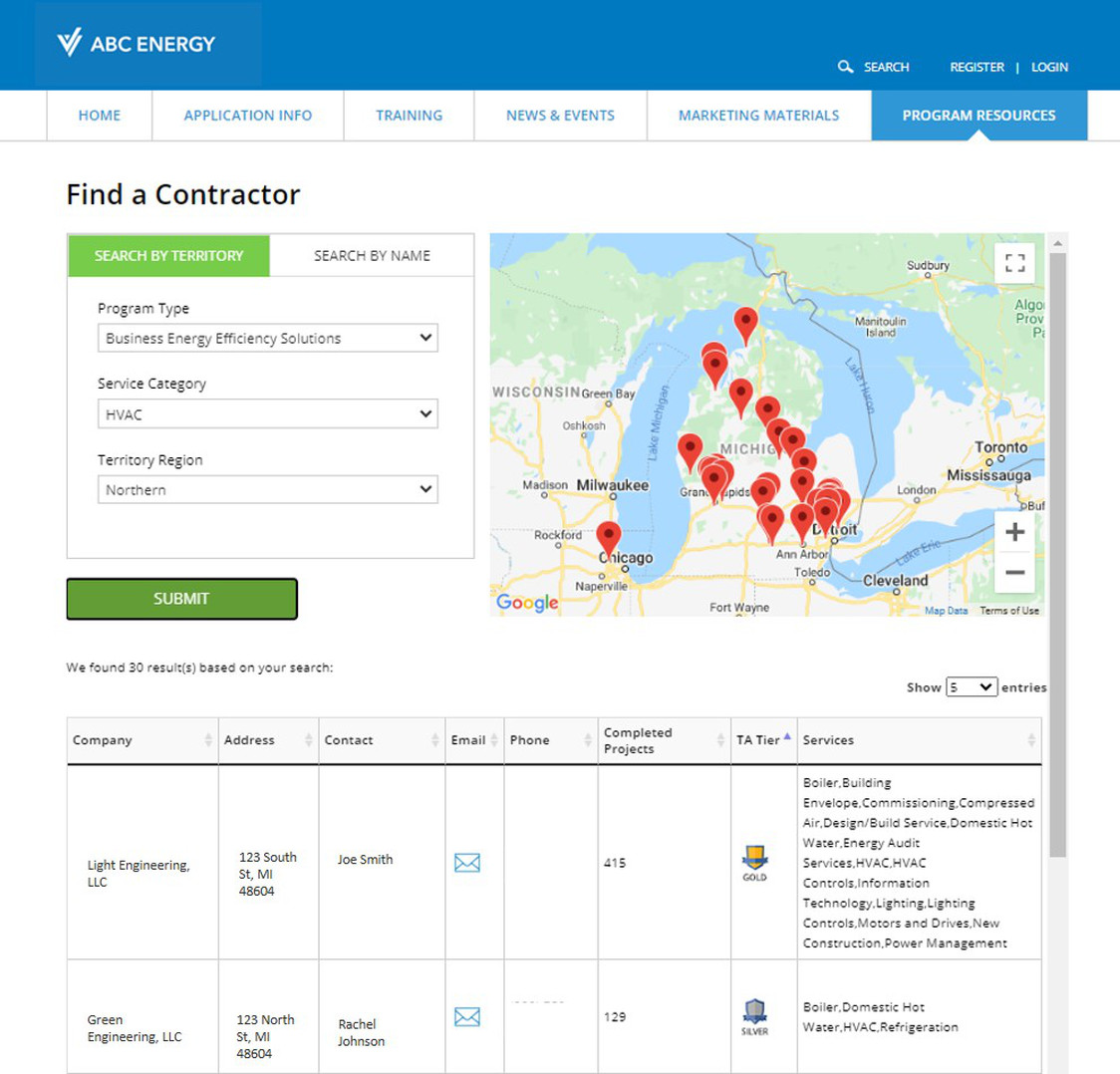Change the Show entries dropdown
The image size is (1120, 1074).
click(x=971, y=686)
